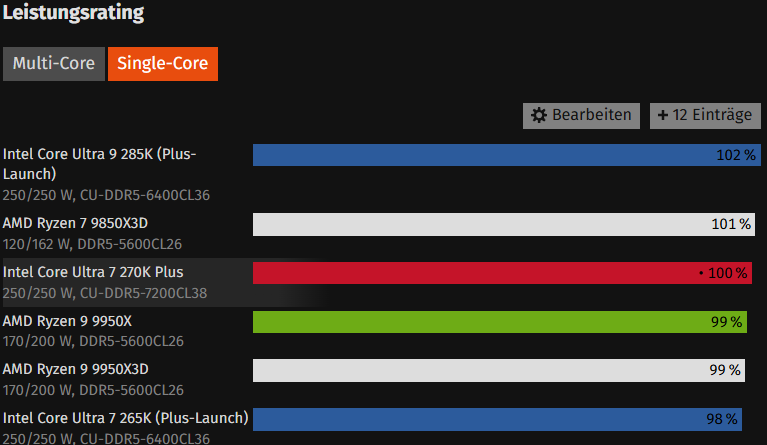Click the Leistungsrating heading
767x445 pixels.
pos(73,13)
